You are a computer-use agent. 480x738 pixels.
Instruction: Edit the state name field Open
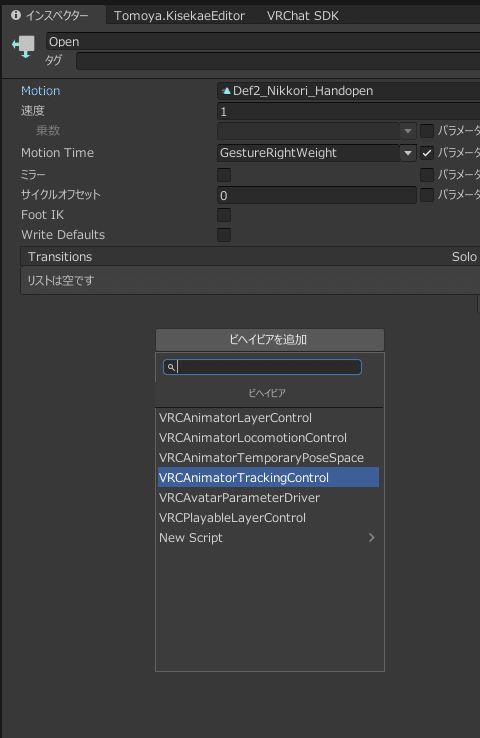[263, 41]
